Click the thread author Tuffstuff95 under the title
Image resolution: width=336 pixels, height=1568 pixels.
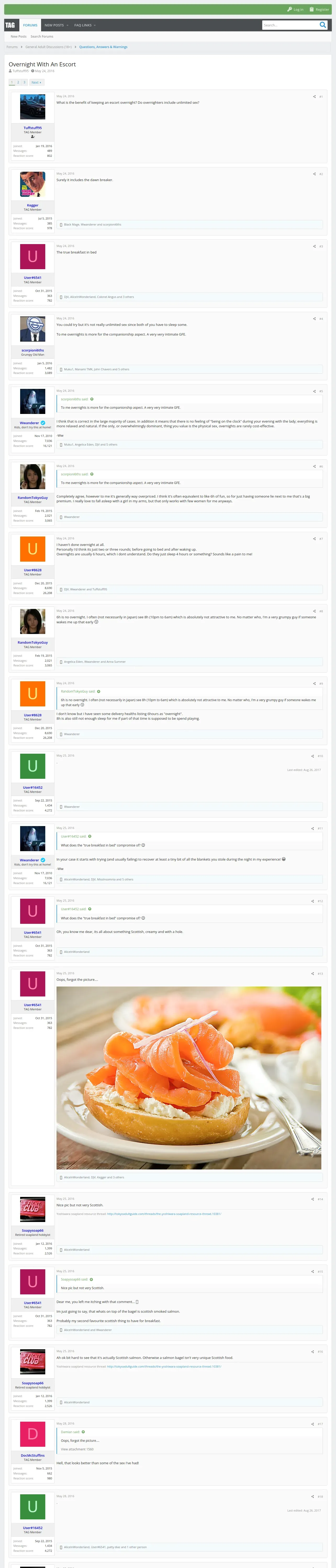[x=20, y=71]
